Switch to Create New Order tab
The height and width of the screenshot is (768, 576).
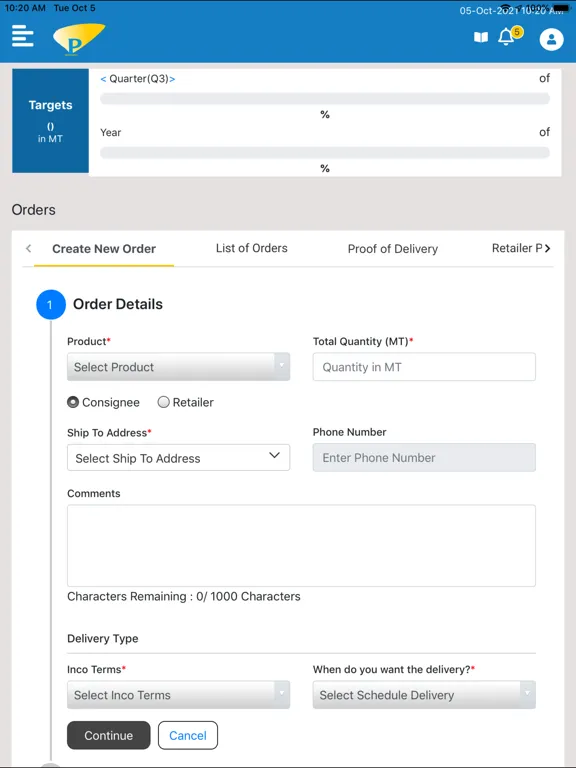point(104,249)
